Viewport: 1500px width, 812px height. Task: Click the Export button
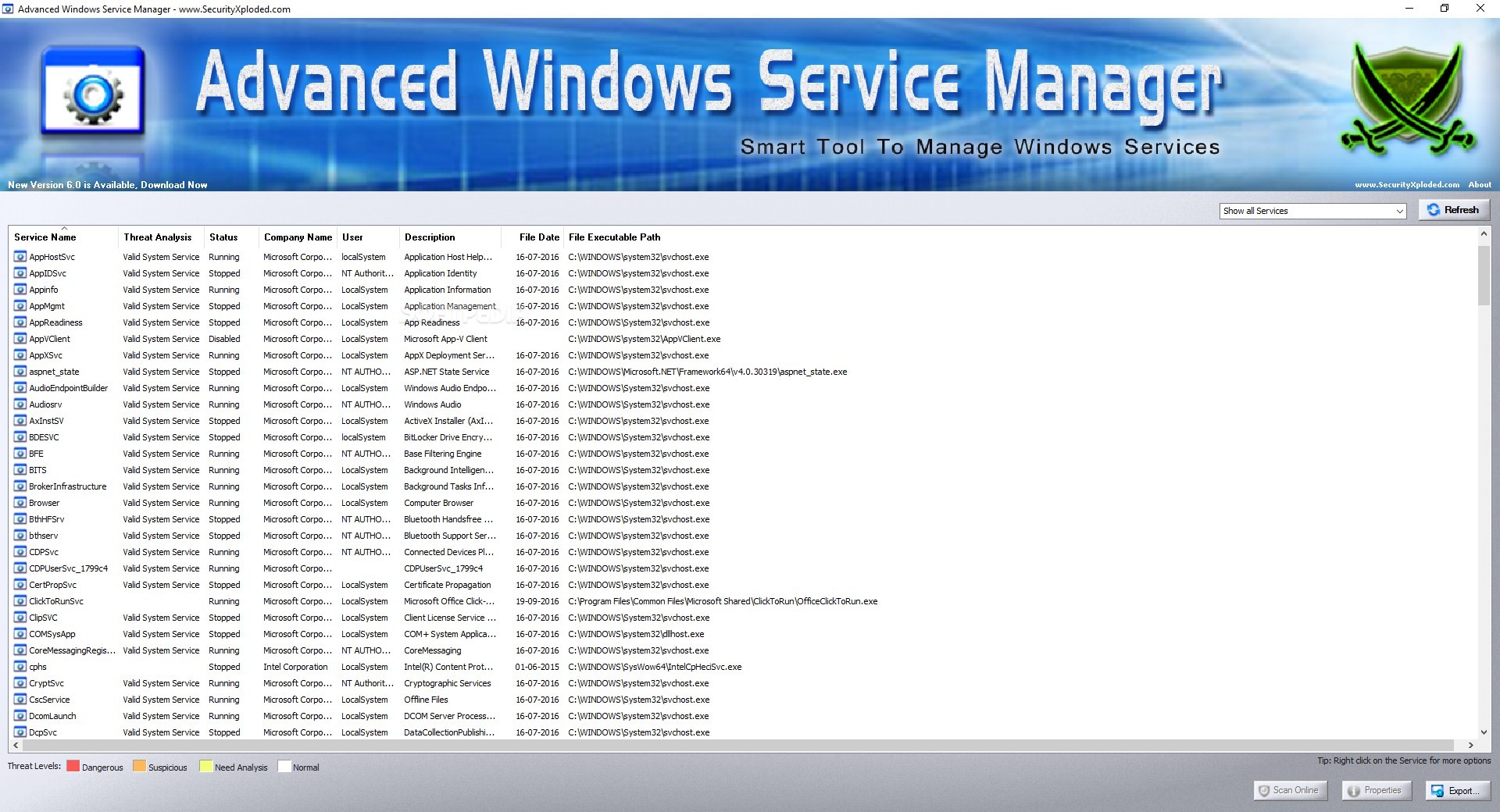click(1456, 790)
